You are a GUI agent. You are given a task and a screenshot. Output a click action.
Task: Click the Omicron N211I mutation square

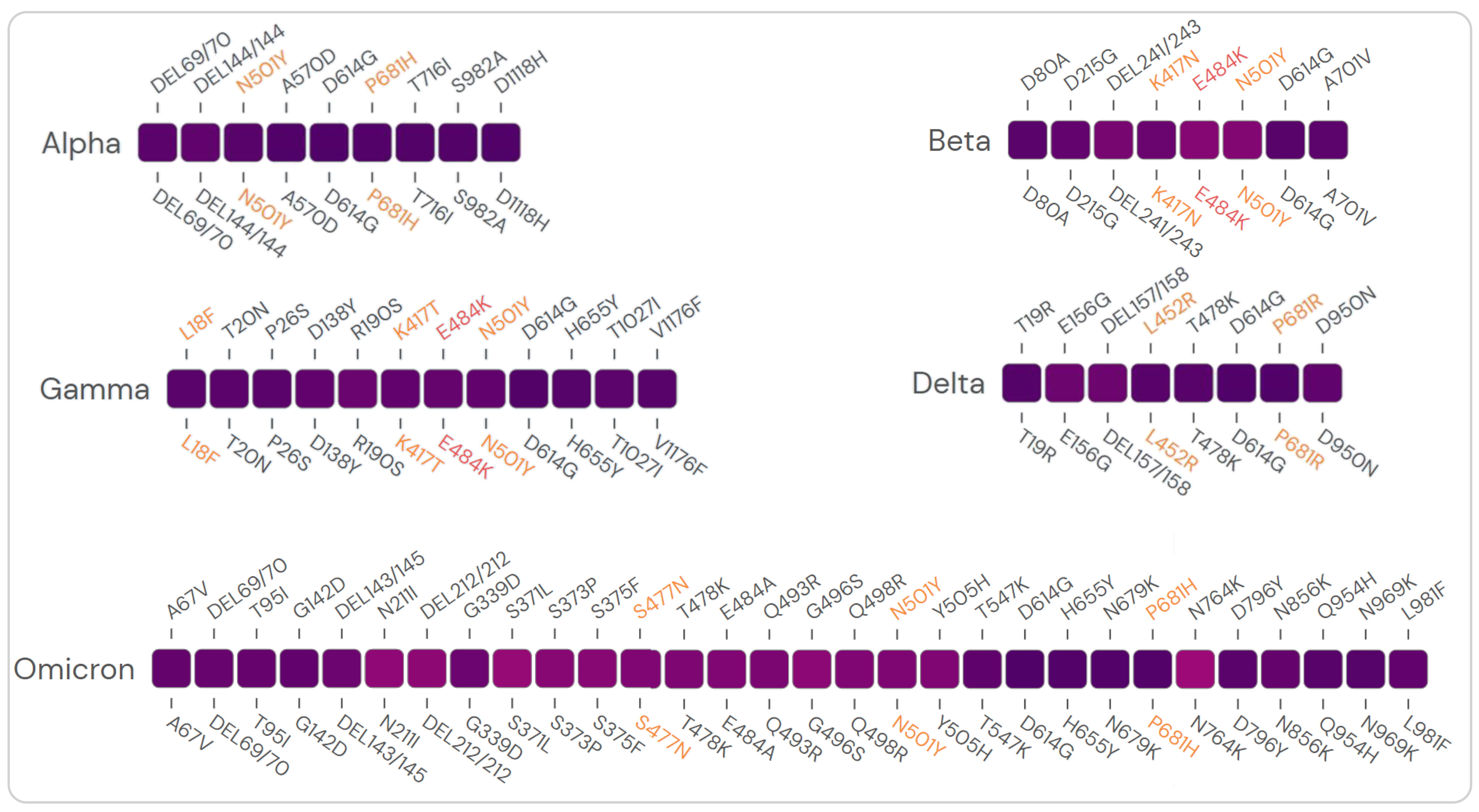(384, 669)
